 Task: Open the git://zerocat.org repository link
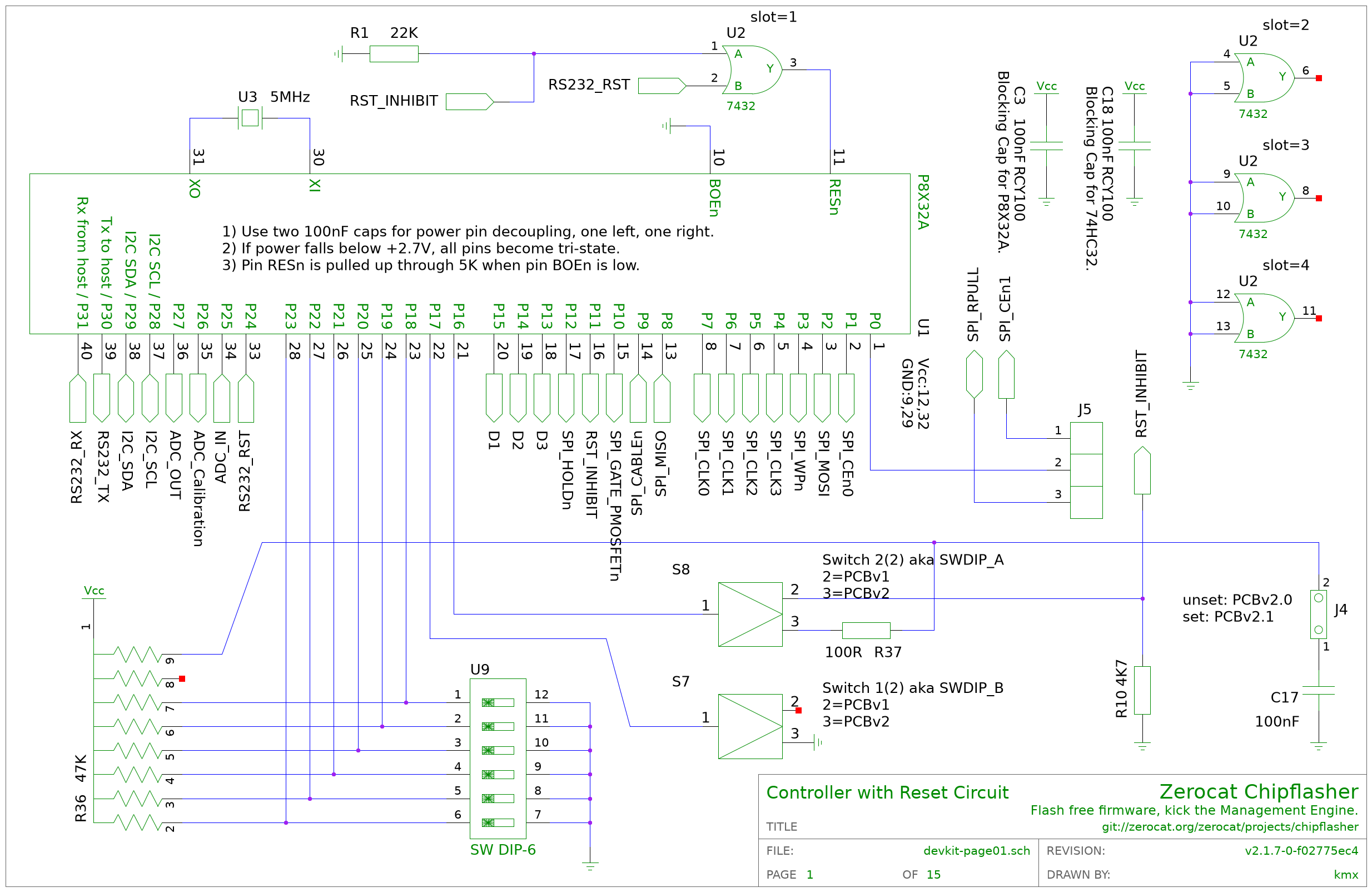coord(1230,826)
